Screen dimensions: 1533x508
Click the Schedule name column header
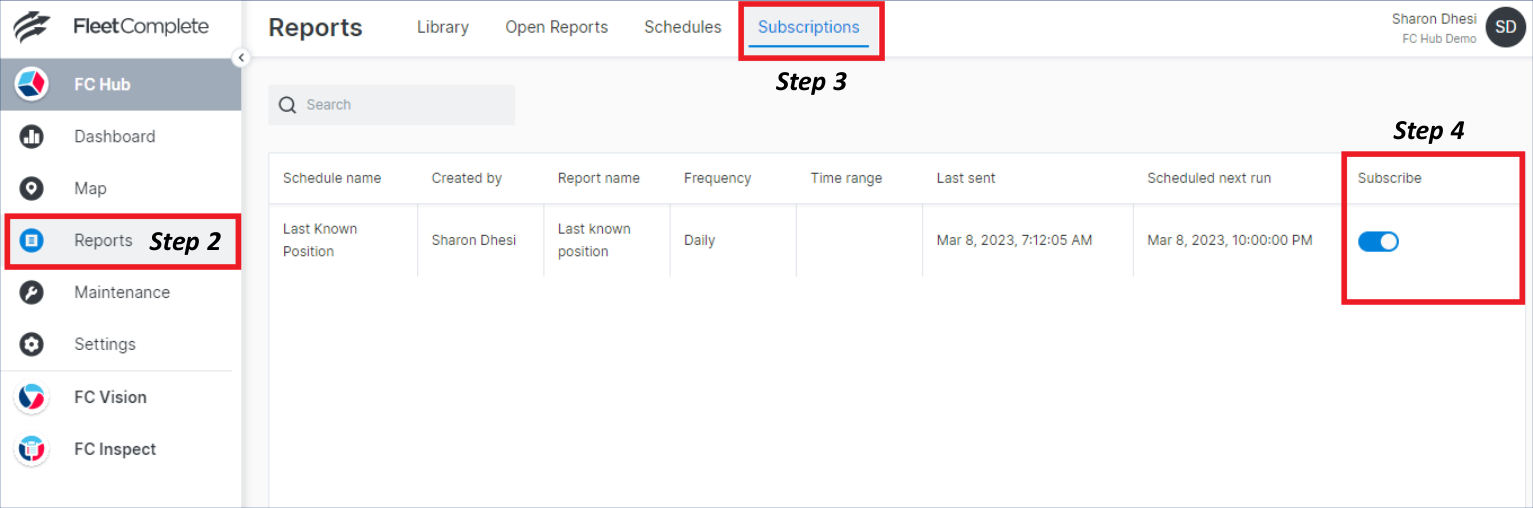pyautogui.click(x=332, y=178)
